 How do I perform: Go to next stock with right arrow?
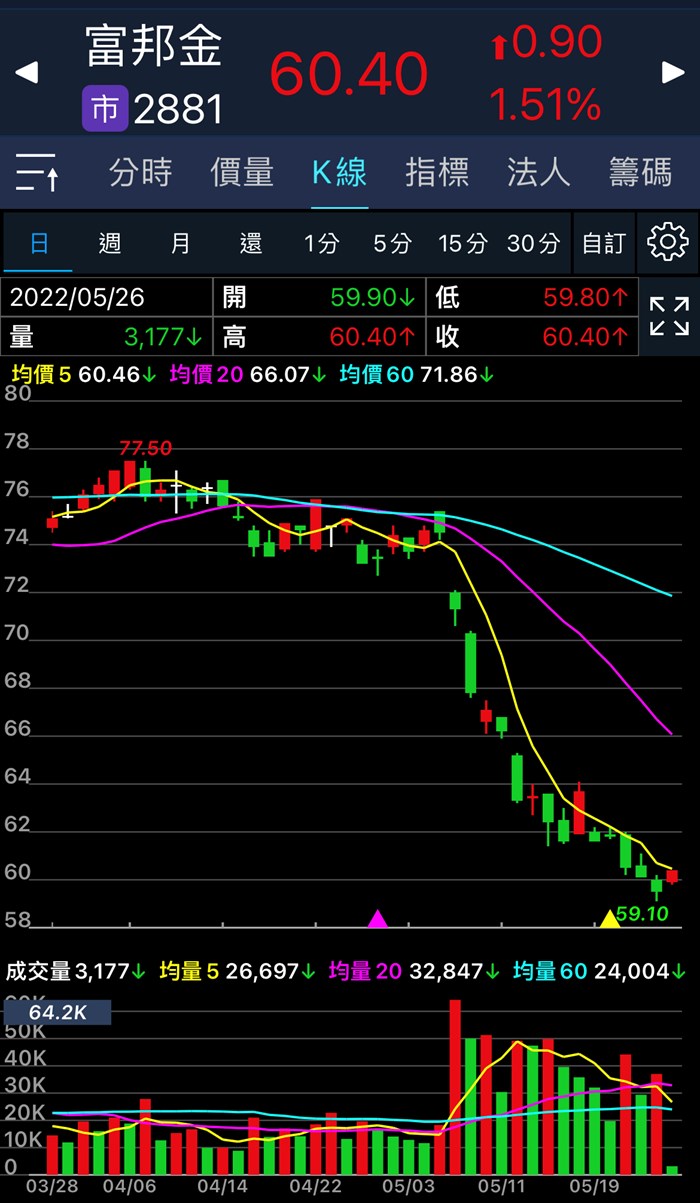coord(673,73)
